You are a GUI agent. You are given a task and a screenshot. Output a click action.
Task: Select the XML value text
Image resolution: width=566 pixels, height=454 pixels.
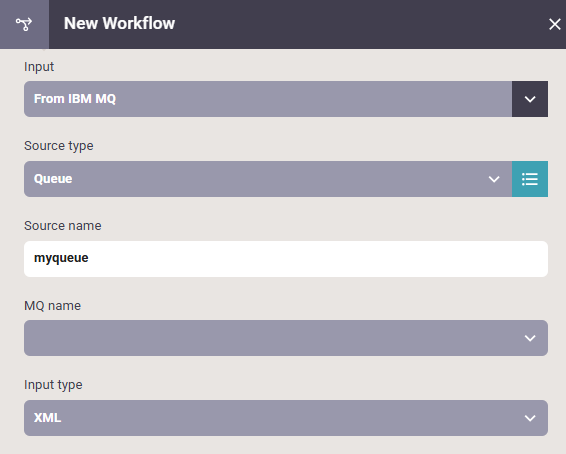coord(47,418)
